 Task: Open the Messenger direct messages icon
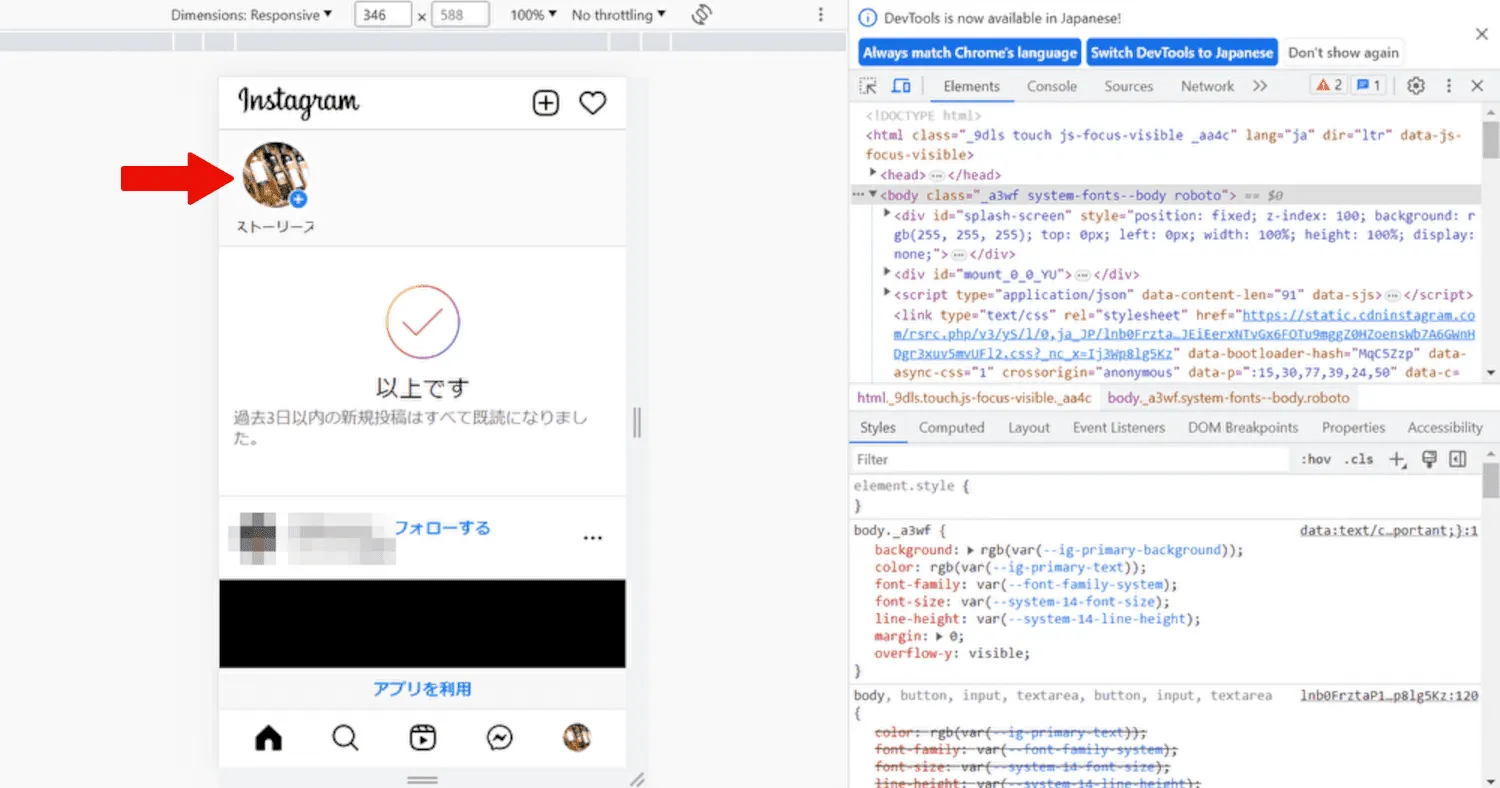(500, 738)
